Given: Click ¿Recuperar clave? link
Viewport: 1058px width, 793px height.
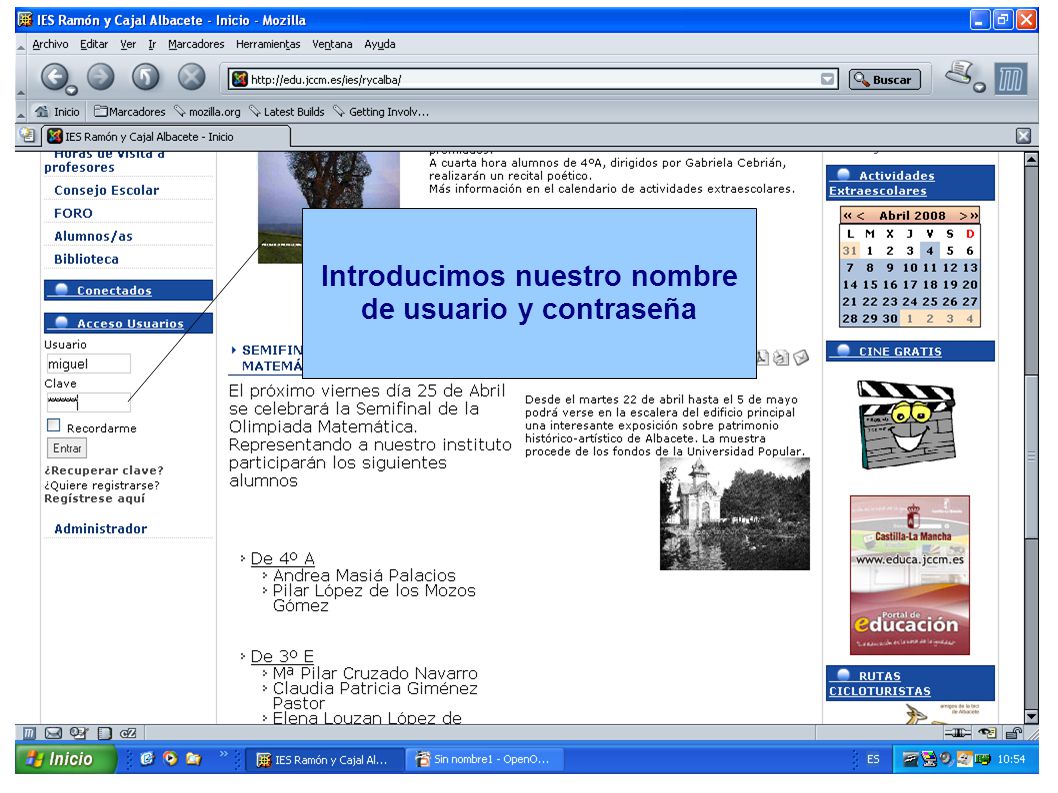Looking at the screenshot, I should click(x=104, y=470).
